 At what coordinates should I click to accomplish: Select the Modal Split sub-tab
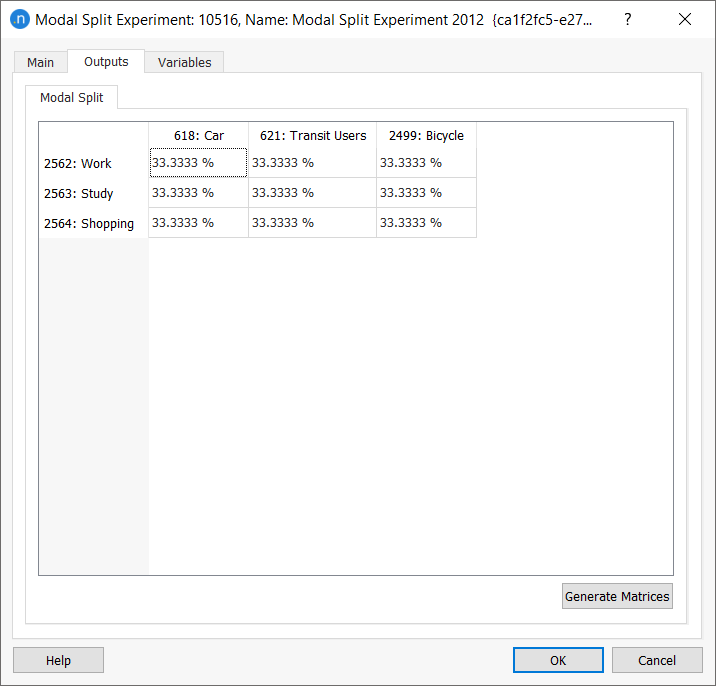coord(72,97)
